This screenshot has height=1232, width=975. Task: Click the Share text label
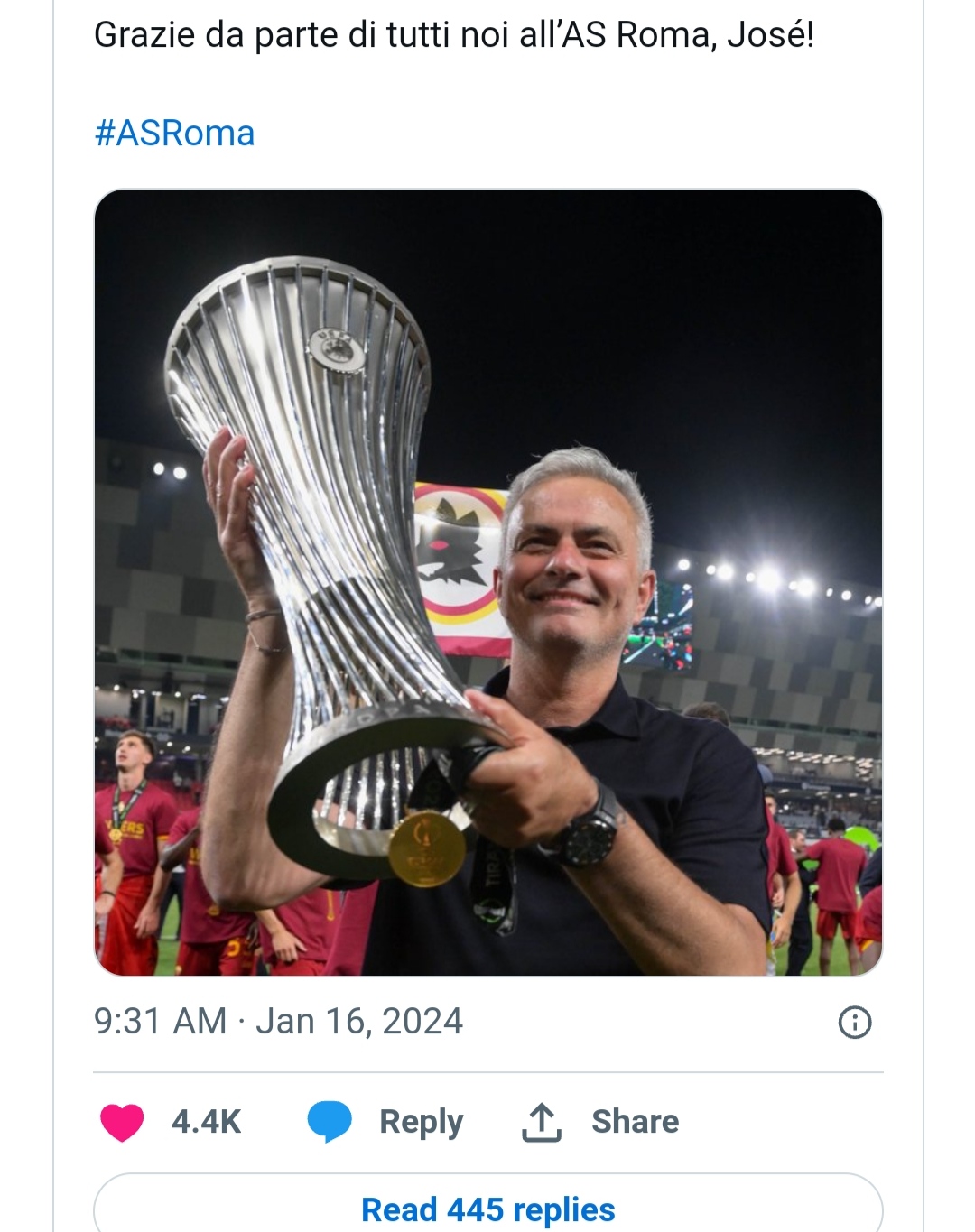click(636, 1122)
